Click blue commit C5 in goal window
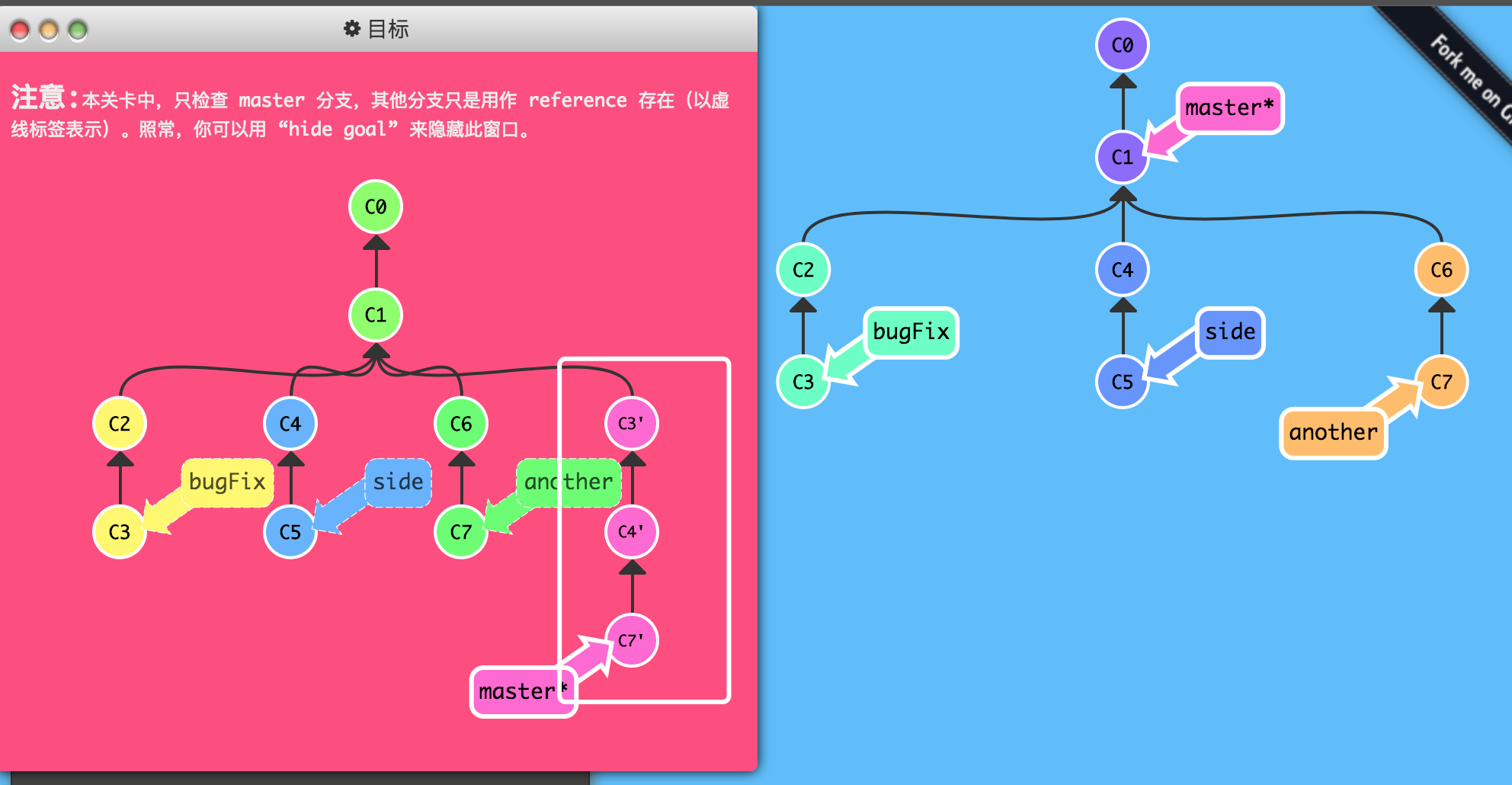The width and height of the screenshot is (1512, 785). [x=290, y=532]
